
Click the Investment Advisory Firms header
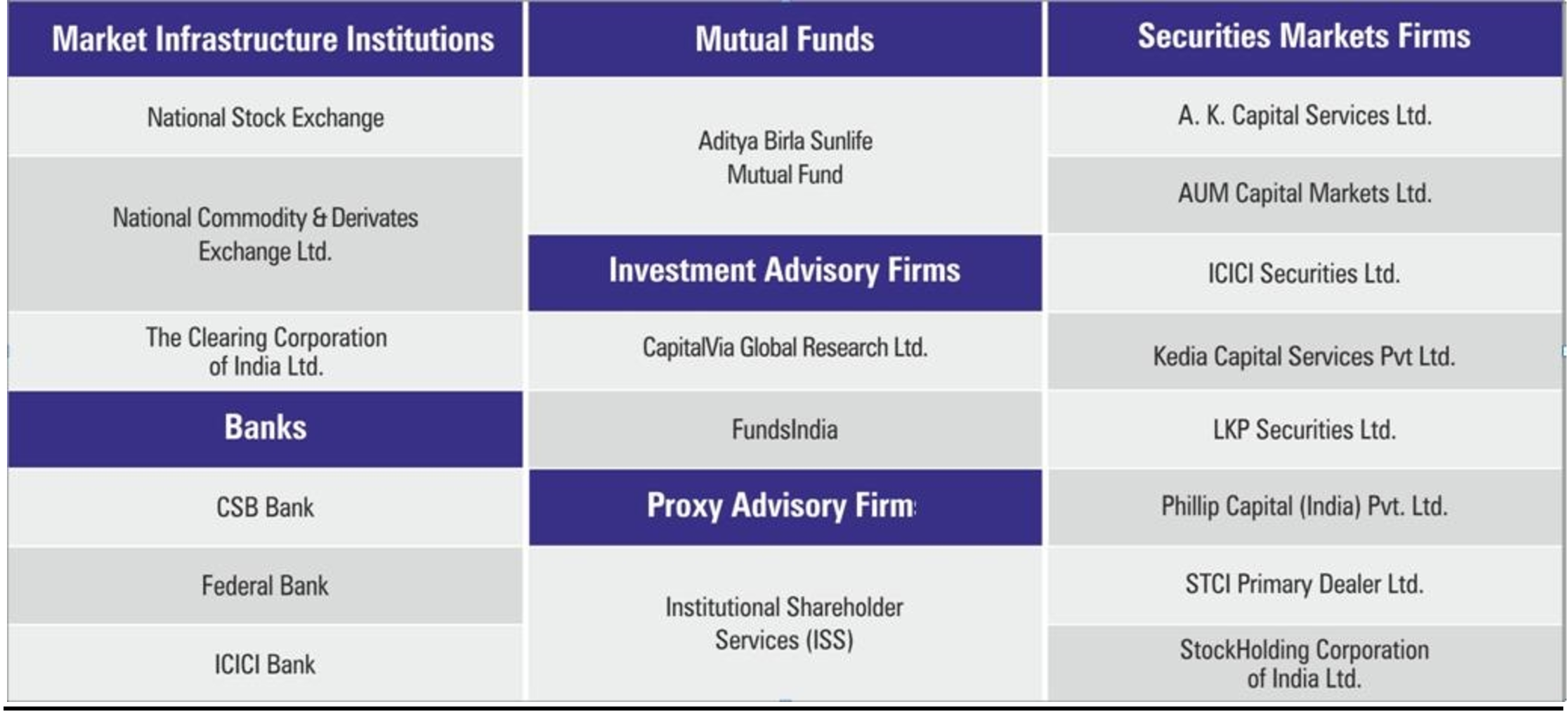785,271
